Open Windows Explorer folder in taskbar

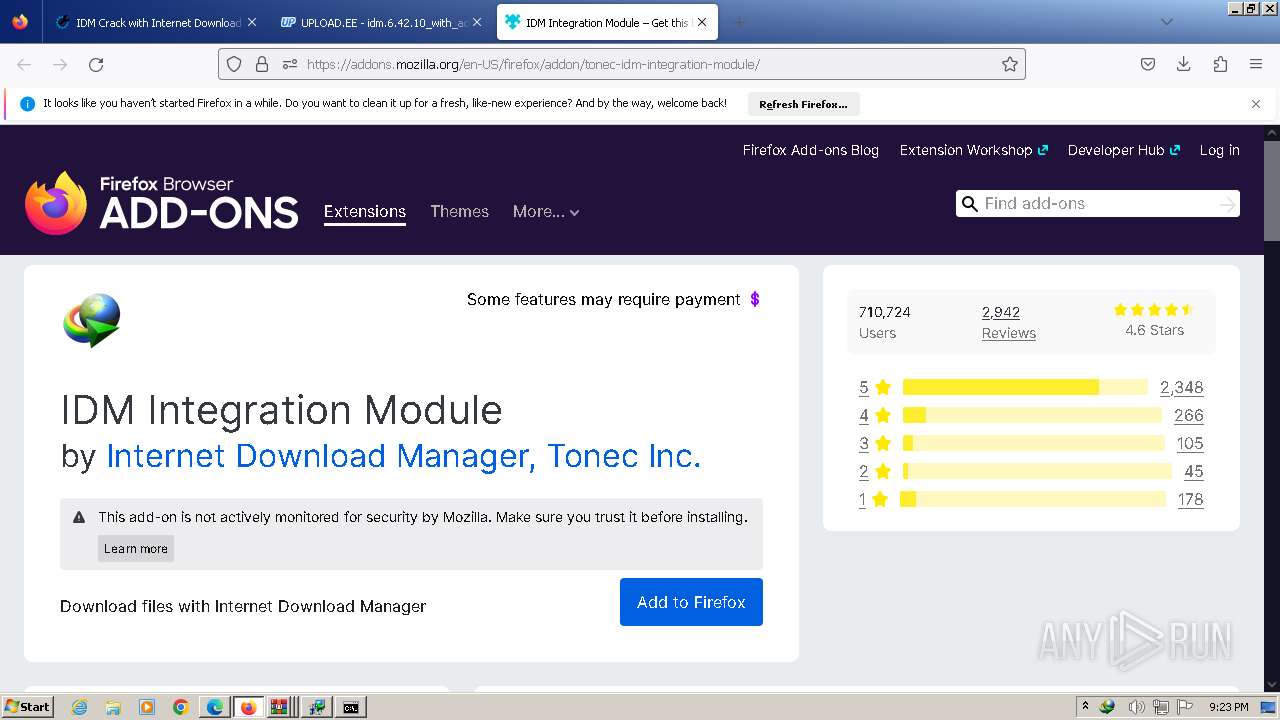click(x=113, y=707)
